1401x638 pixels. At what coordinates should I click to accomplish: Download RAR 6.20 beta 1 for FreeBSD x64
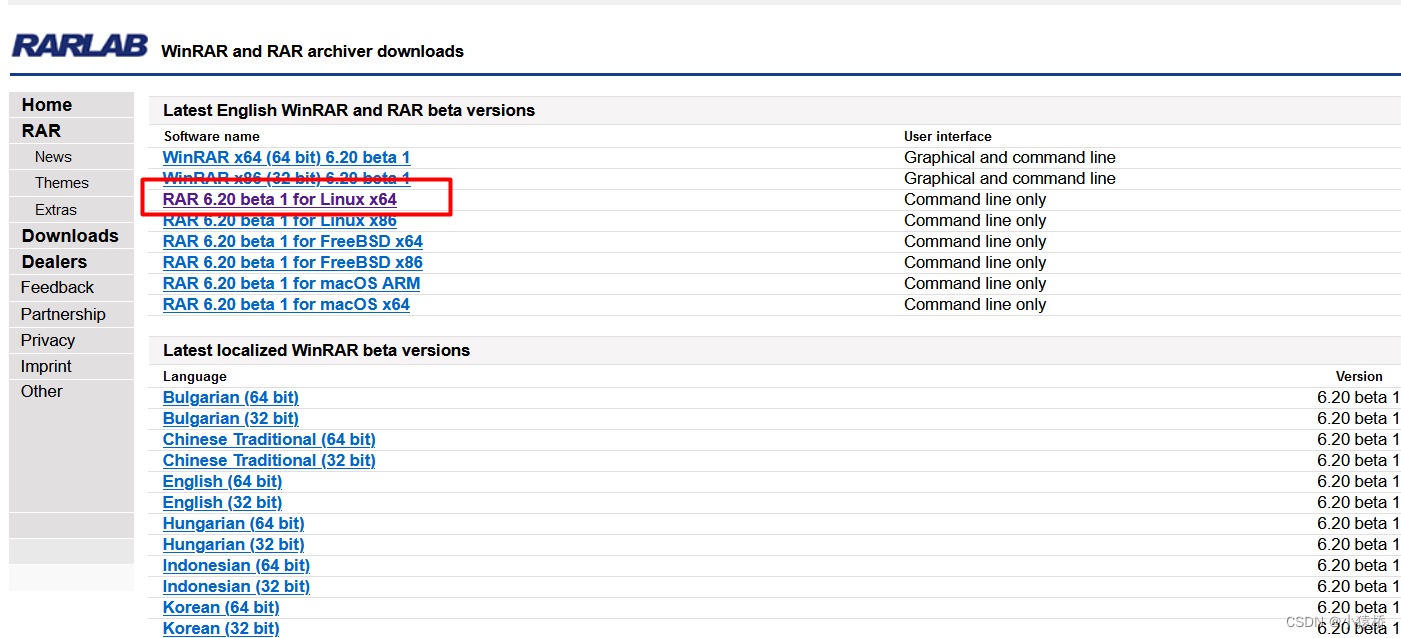coord(293,242)
